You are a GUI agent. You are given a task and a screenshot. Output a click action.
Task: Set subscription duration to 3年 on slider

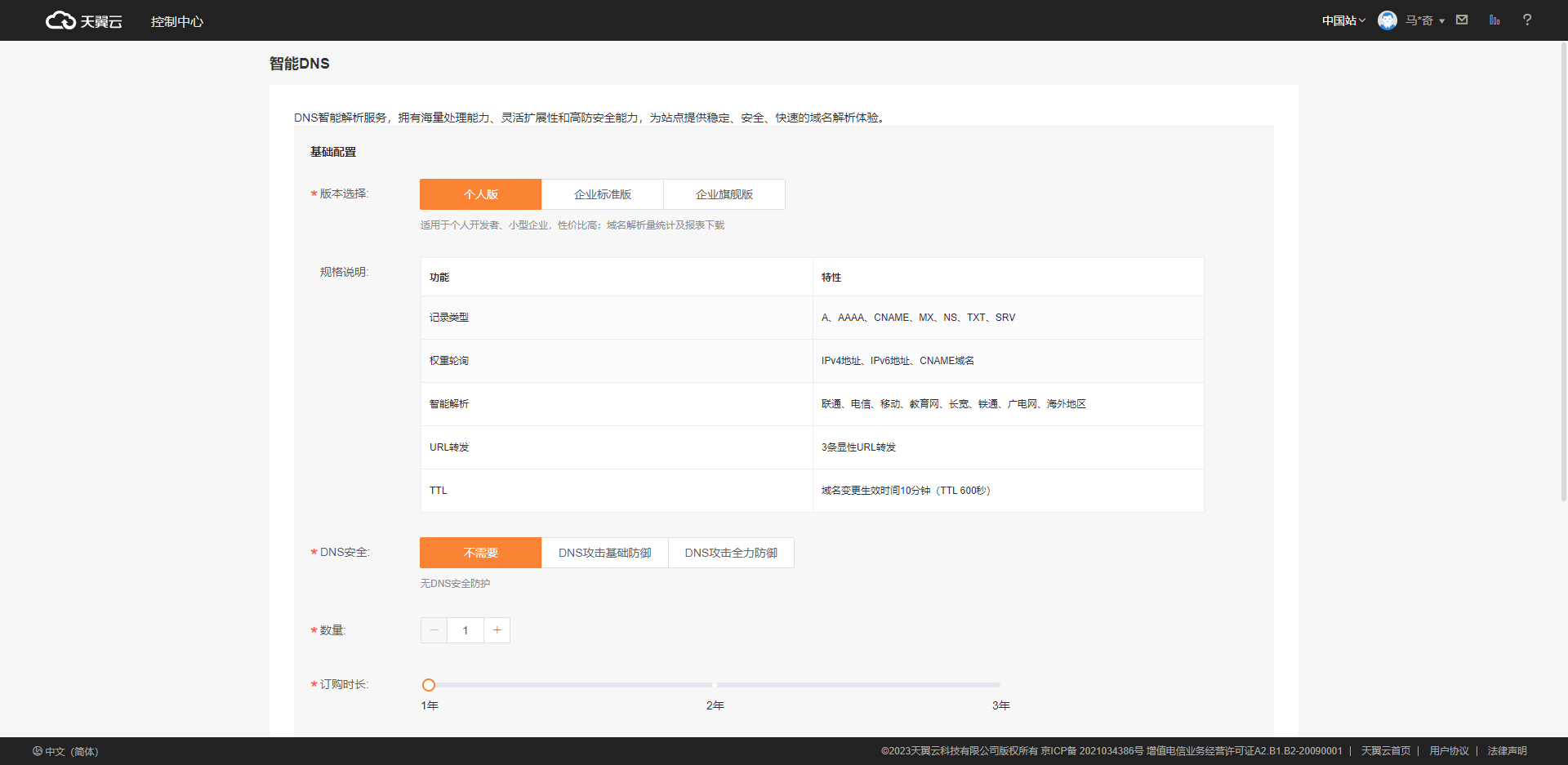tap(1000, 685)
